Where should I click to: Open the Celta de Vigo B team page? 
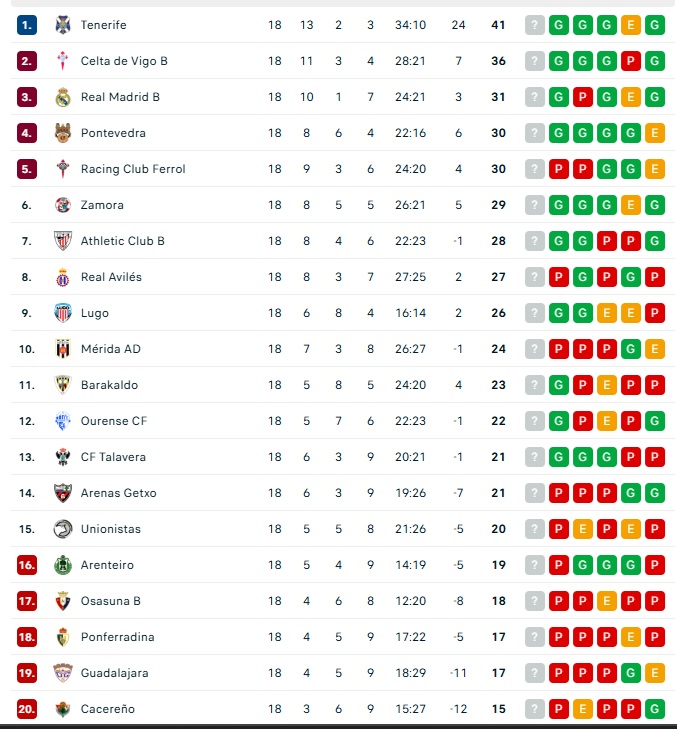click(x=124, y=61)
